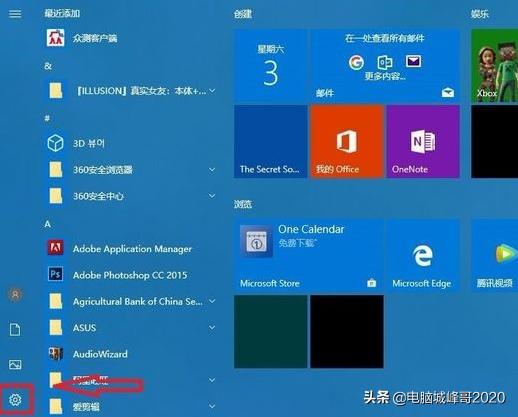Expand the ASUS folder chevron

pos(212,327)
